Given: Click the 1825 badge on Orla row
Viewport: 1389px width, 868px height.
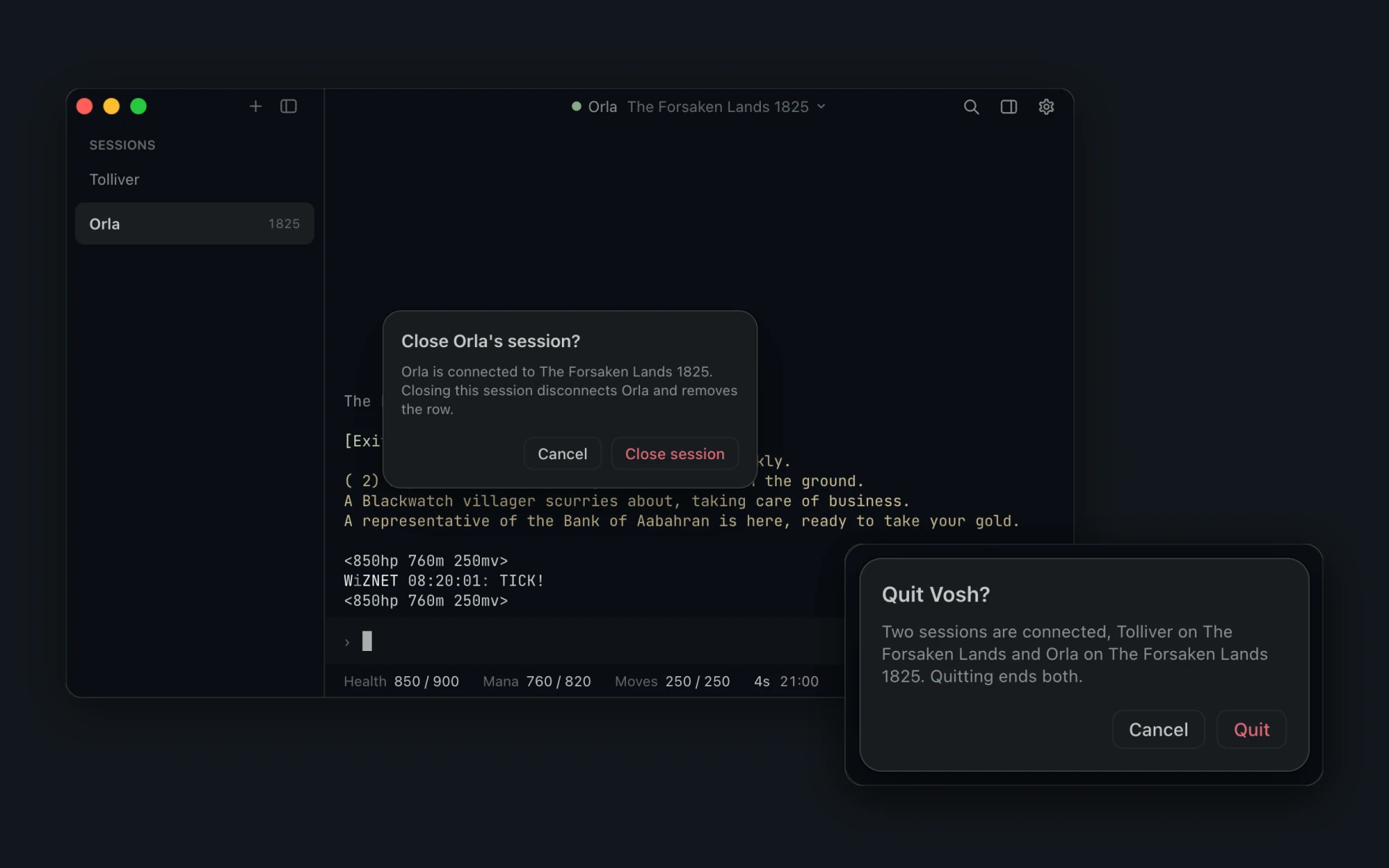Looking at the screenshot, I should coord(284,224).
